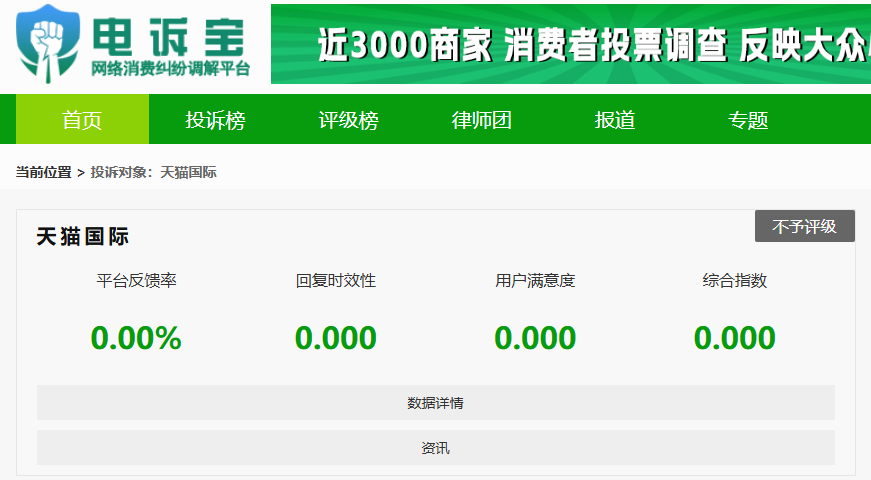The width and height of the screenshot is (871, 480).
Task: Select the 回复时效性 label
Action: click(x=336, y=281)
